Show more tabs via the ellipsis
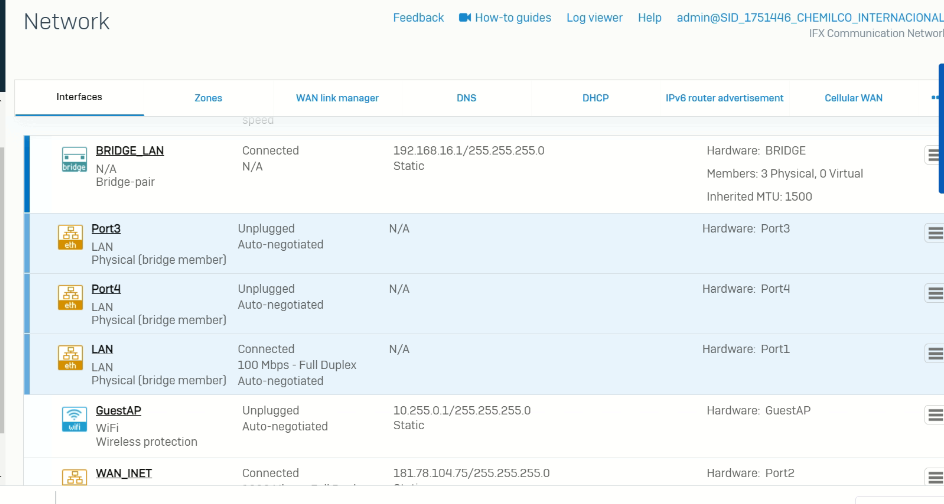 [x=936, y=98]
